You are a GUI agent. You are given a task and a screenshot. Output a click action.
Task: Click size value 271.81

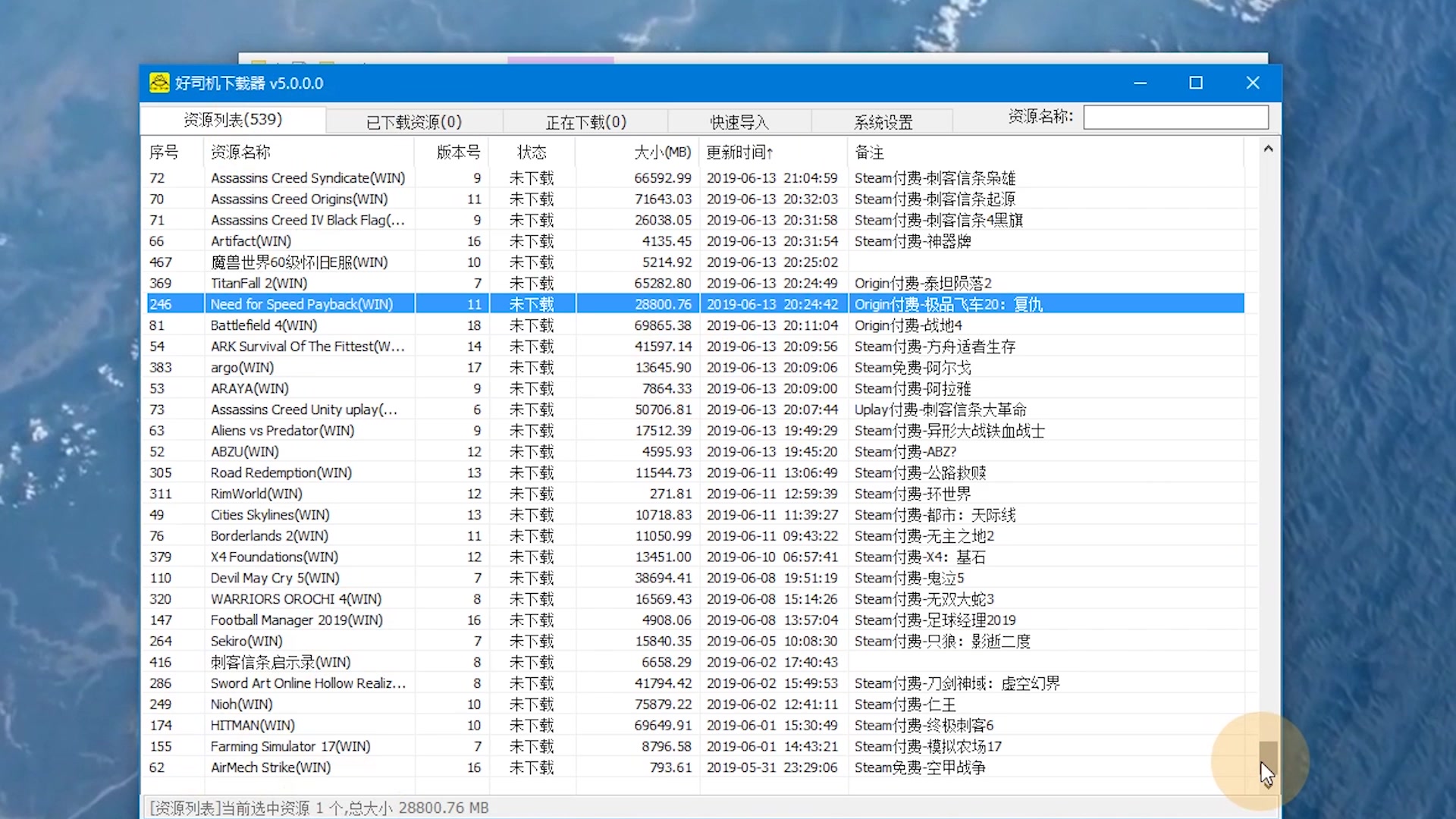(670, 494)
